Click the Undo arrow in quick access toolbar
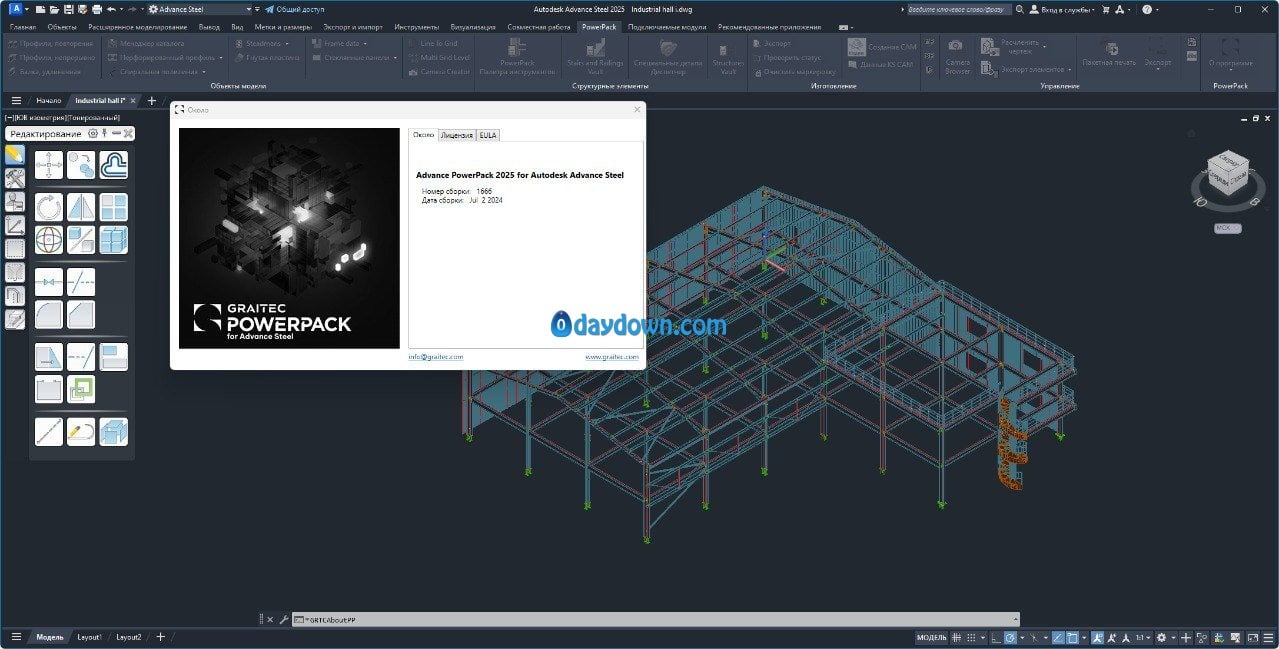This screenshot has height=649, width=1279. click(x=111, y=9)
